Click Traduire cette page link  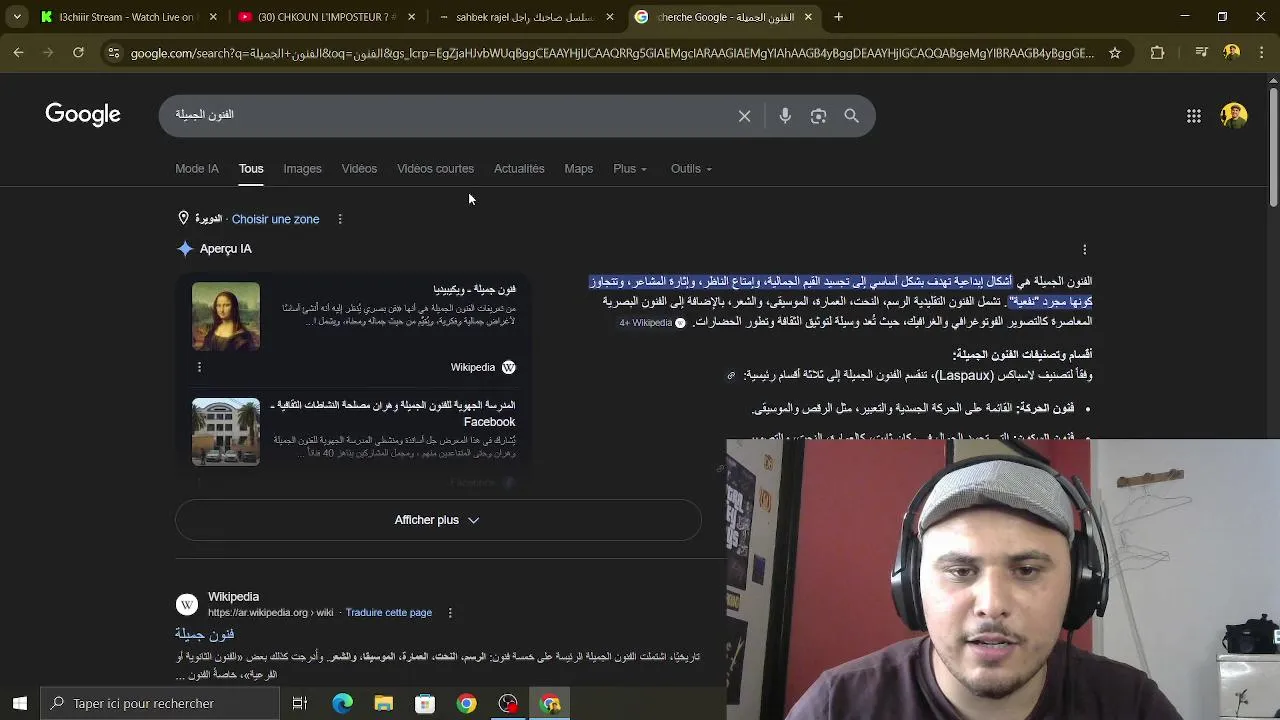pos(388,613)
